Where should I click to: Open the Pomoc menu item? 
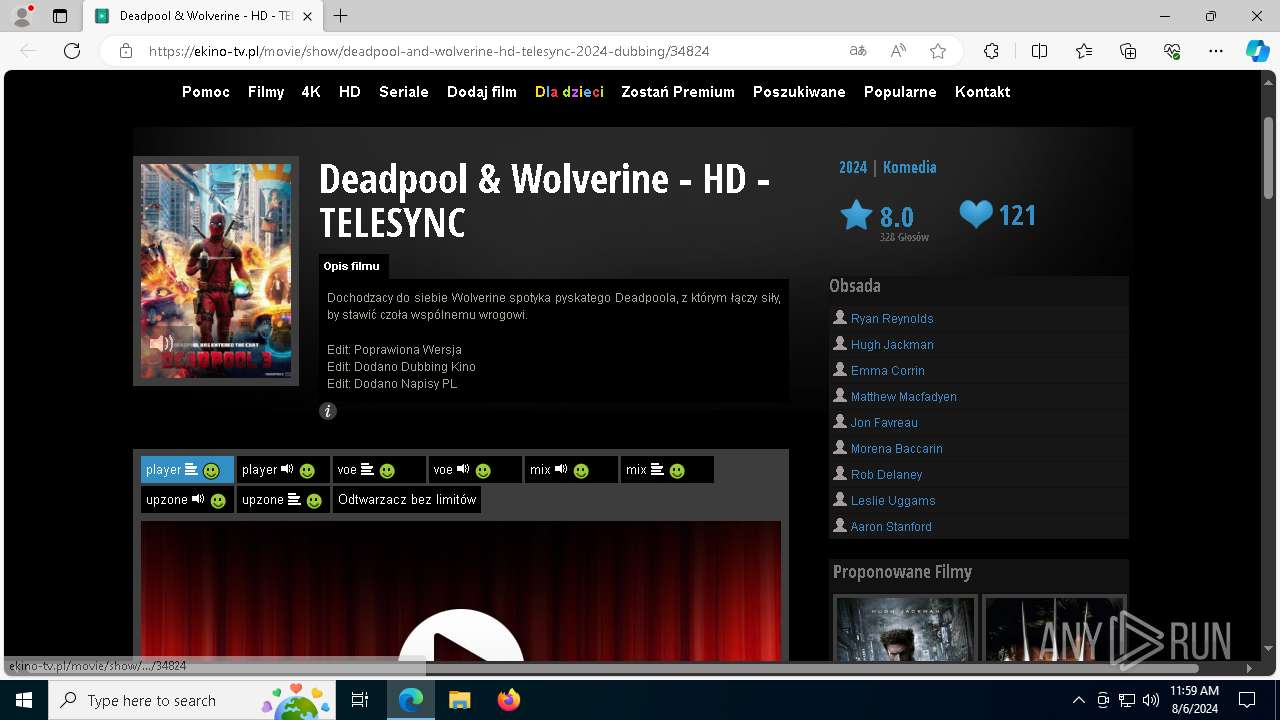pyautogui.click(x=206, y=92)
